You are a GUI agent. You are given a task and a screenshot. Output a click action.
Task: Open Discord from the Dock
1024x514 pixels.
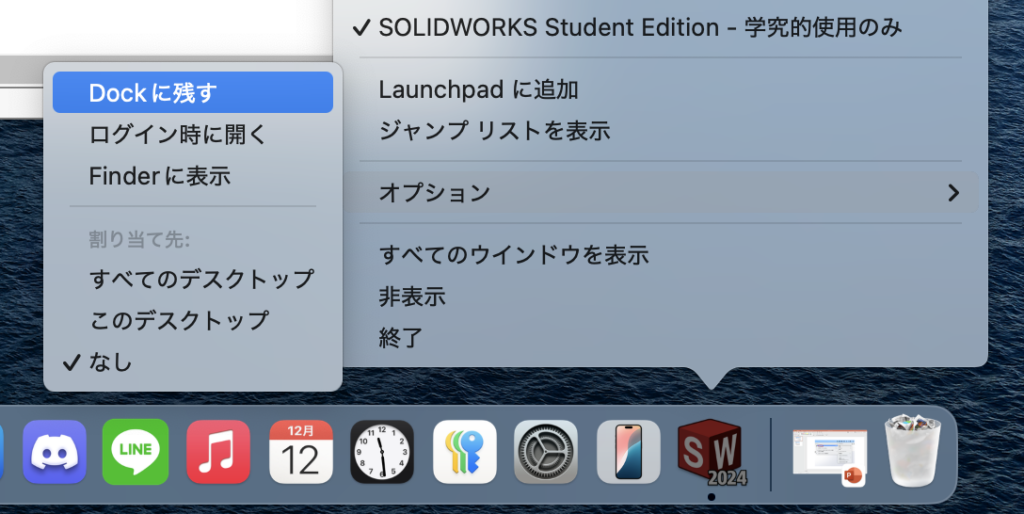pos(55,452)
